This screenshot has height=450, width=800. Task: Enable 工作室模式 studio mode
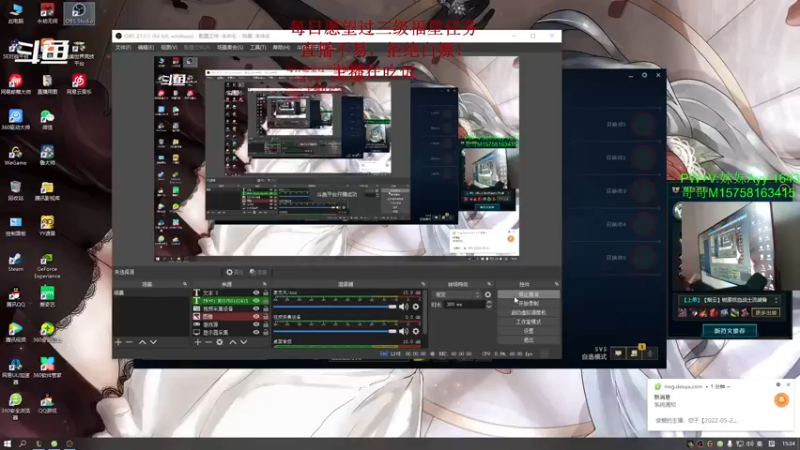click(528, 322)
